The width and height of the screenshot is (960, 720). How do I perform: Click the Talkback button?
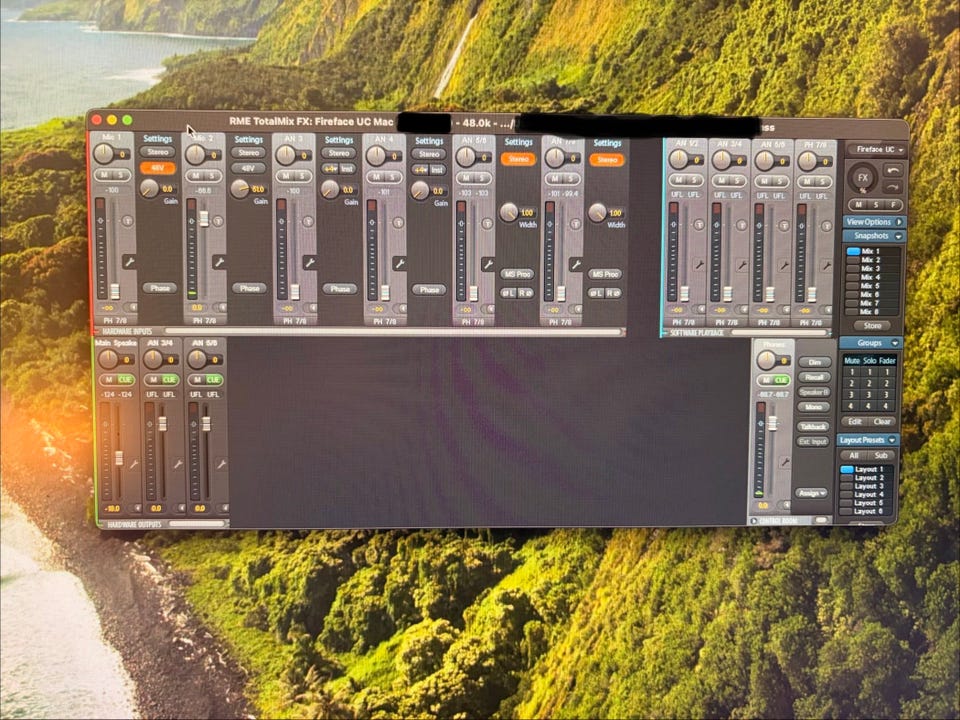pyautogui.click(x=813, y=426)
